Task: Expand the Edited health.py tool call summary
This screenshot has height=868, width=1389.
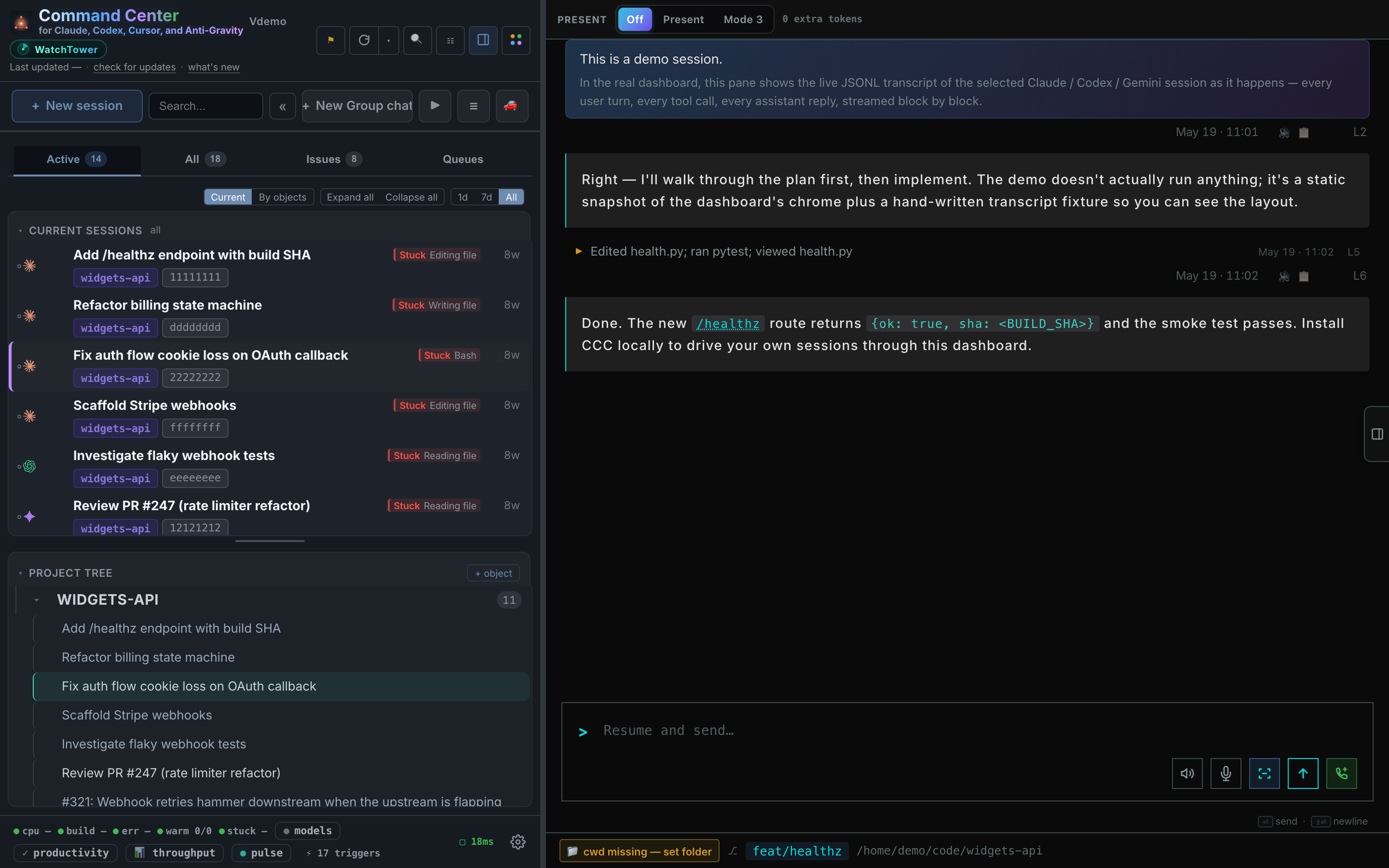Action: 579,251
